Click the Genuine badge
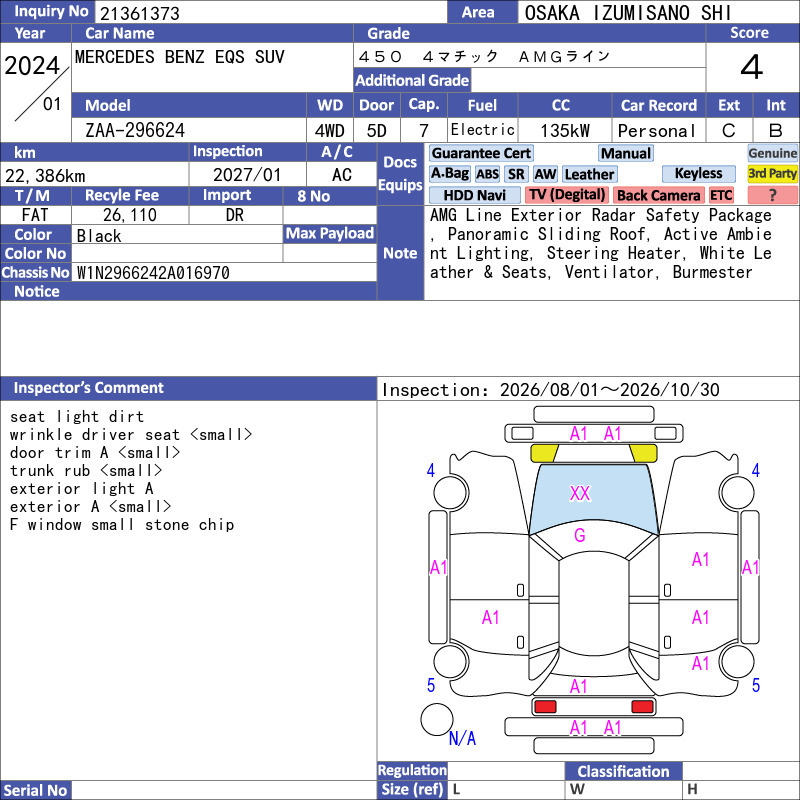This screenshot has width=800, height=800. point(772,153)
